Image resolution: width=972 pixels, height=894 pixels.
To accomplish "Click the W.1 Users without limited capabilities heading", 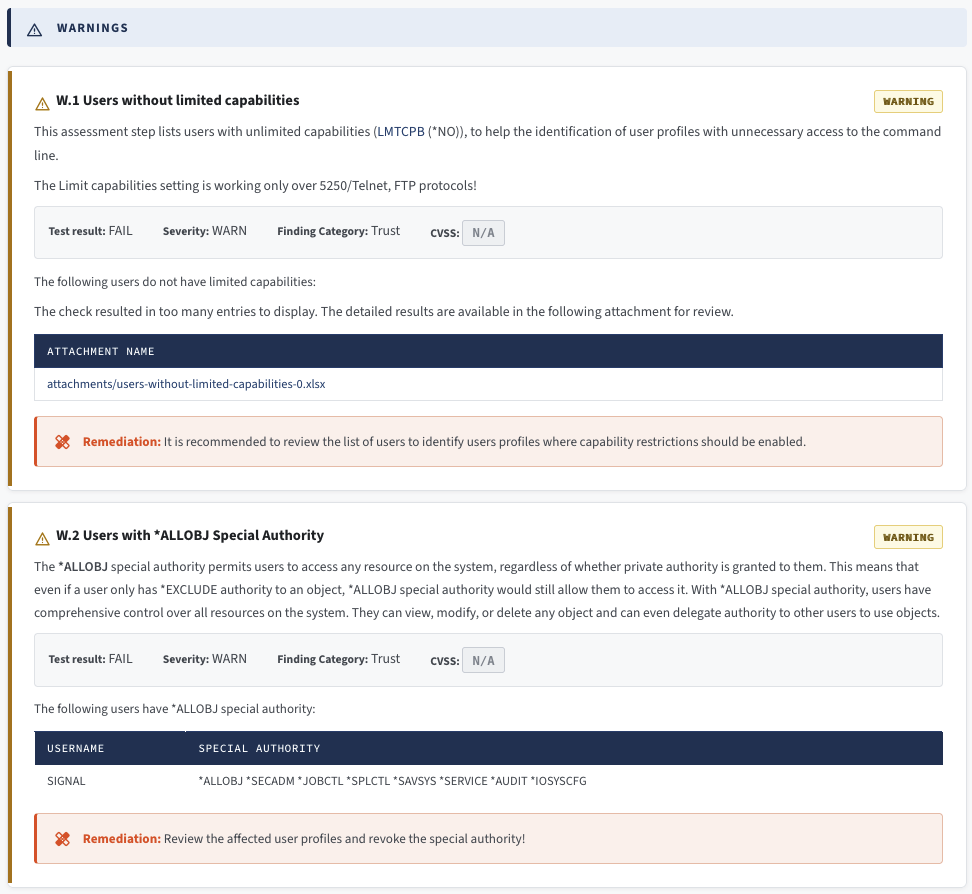I will click(x=177, y=101).
